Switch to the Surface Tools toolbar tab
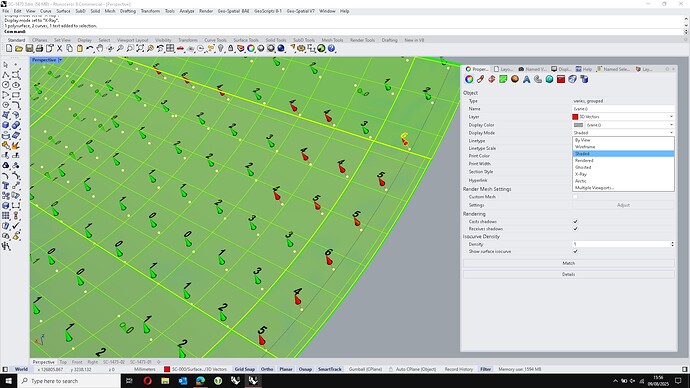This screenshot has width=690, height=388. (246, 40)
